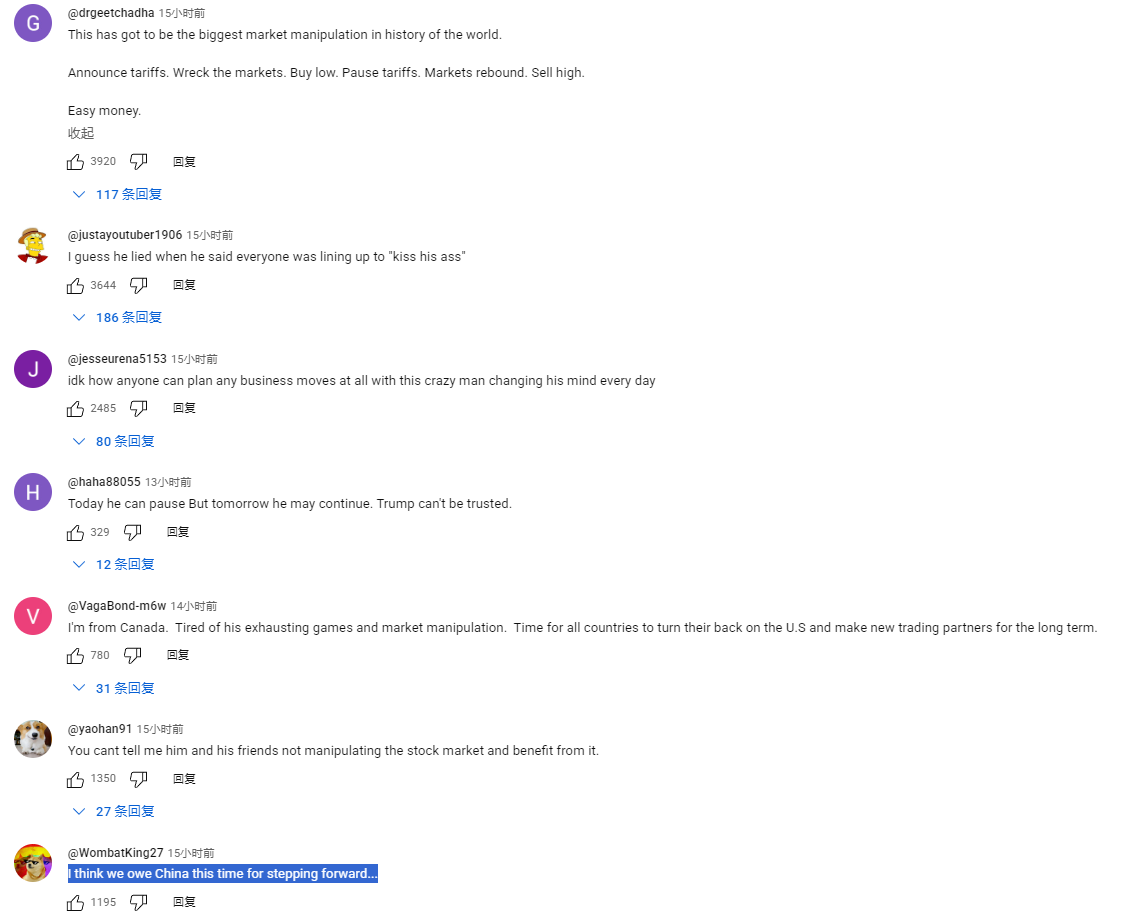The height and width of the screenshot is (915, 1124).
Task: Expand 12 replies under @haha88055
Action: [x=115, y=565]
